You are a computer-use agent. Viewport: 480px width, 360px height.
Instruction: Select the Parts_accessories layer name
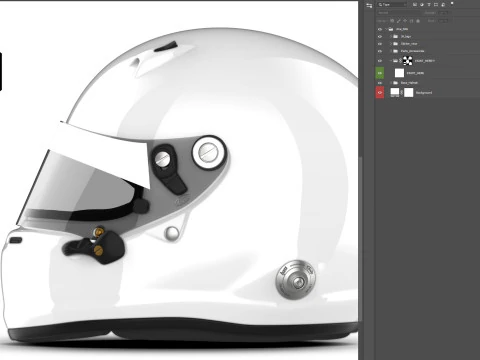pos(413,51)
